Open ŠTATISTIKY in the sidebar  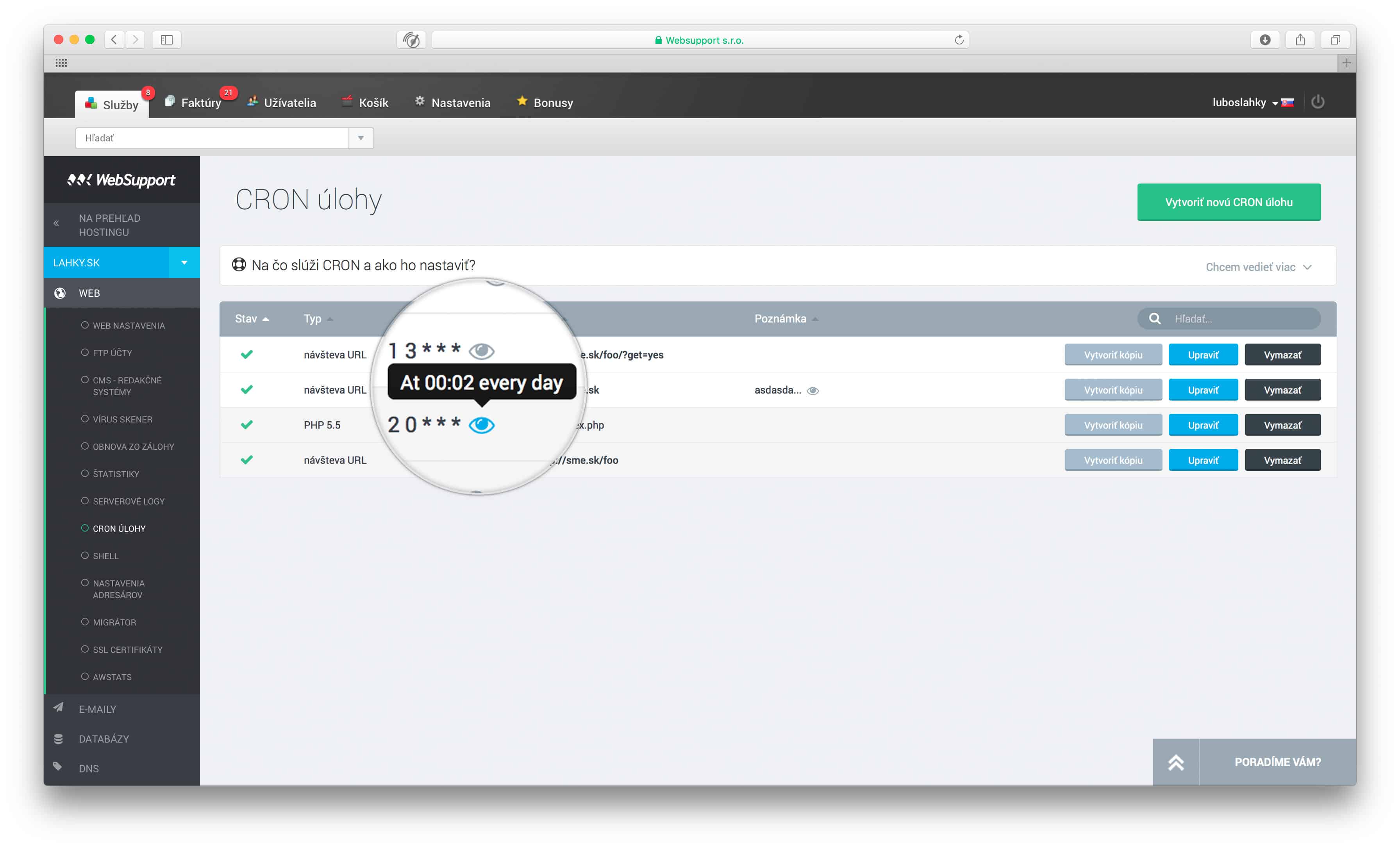(x=116, y=474)
